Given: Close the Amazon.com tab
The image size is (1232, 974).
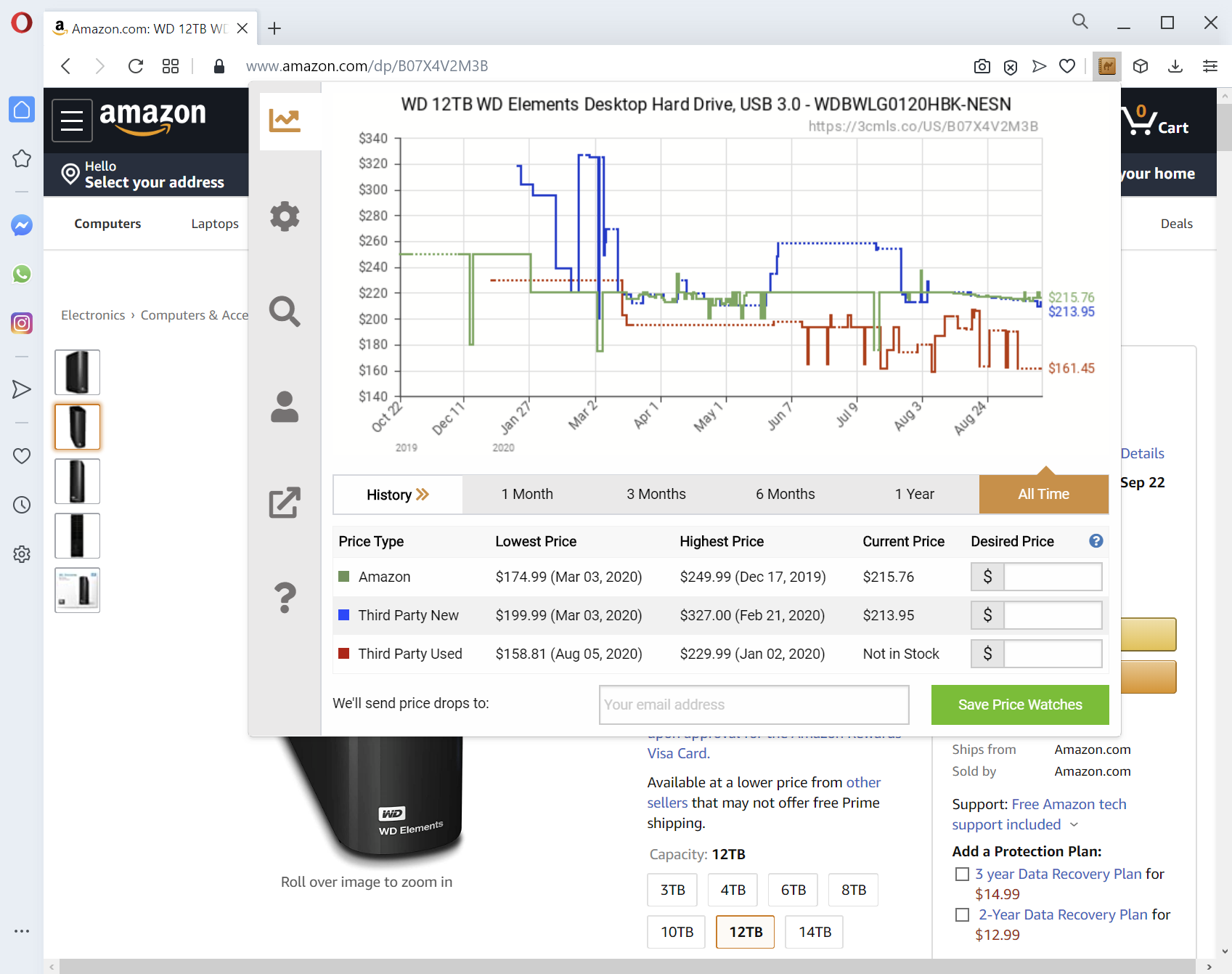Looking at the screenshot, I should (242, 28).
